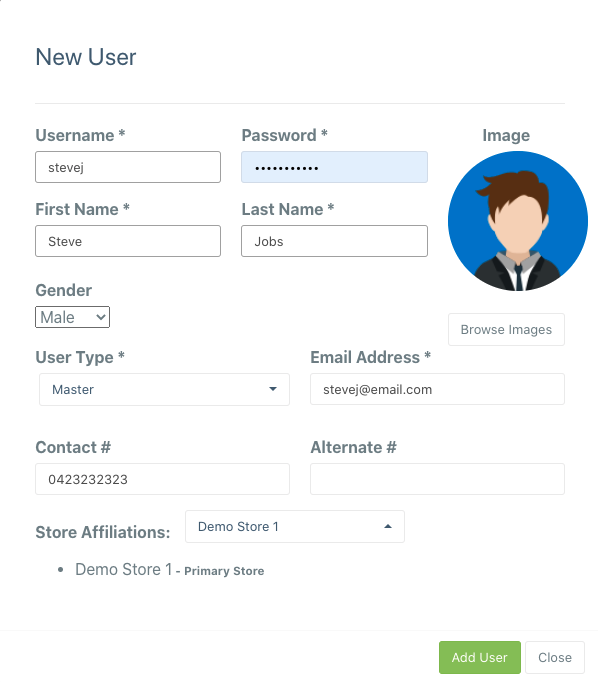The width and height of the screenshot is (598, 682).
Task: Click the Store Affiliations label text
Action: [x=103, y=532]
